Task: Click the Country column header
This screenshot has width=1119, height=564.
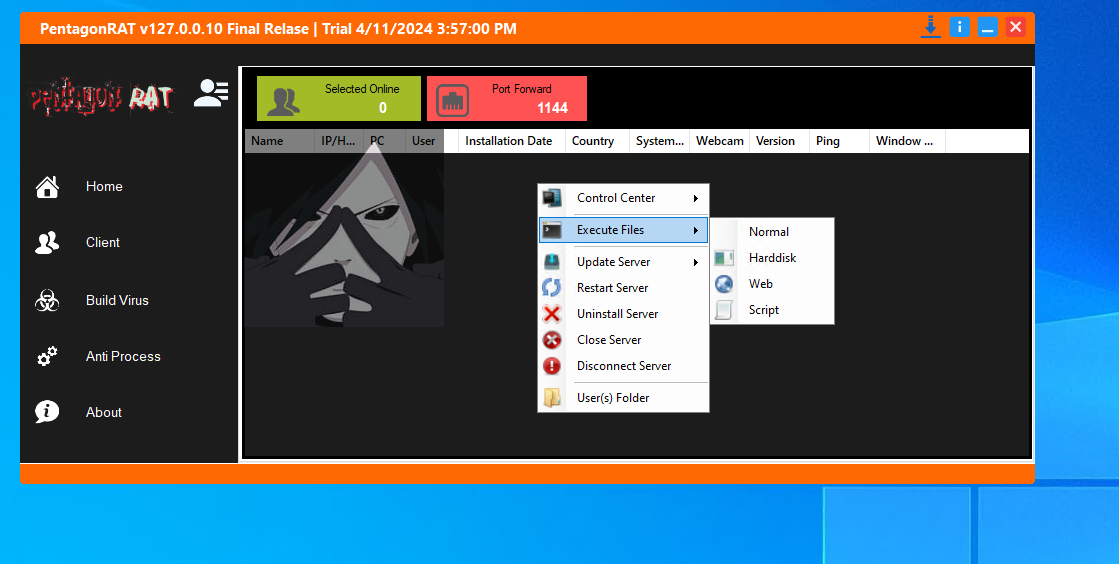Action: click(x=593, y=141)
